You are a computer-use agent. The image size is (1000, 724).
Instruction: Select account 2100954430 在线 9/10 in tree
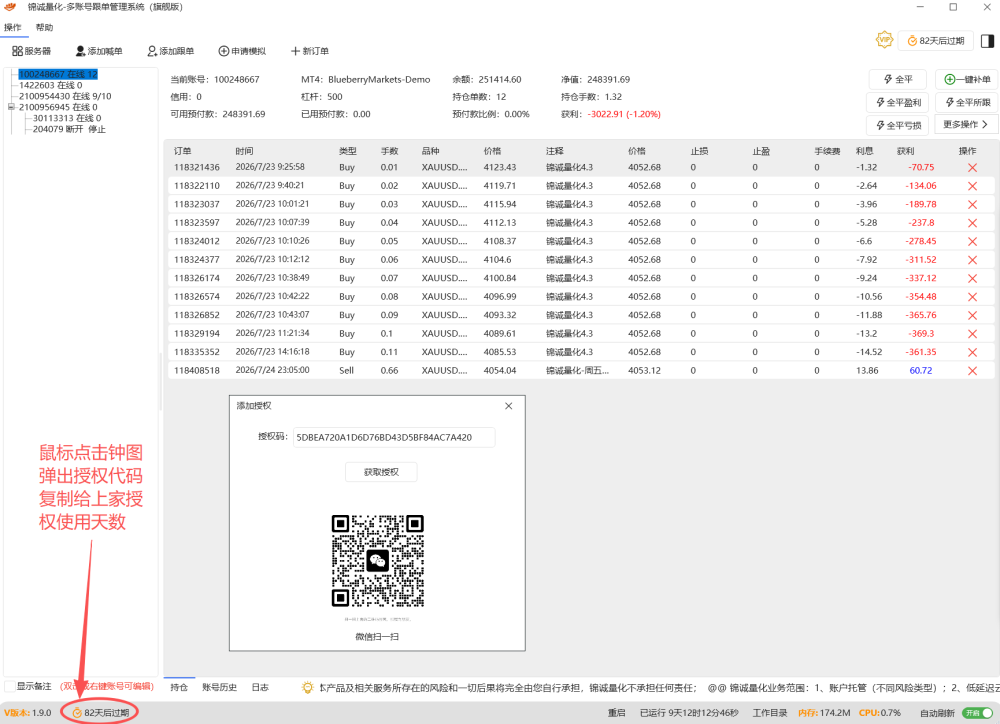tap(65, 96)
